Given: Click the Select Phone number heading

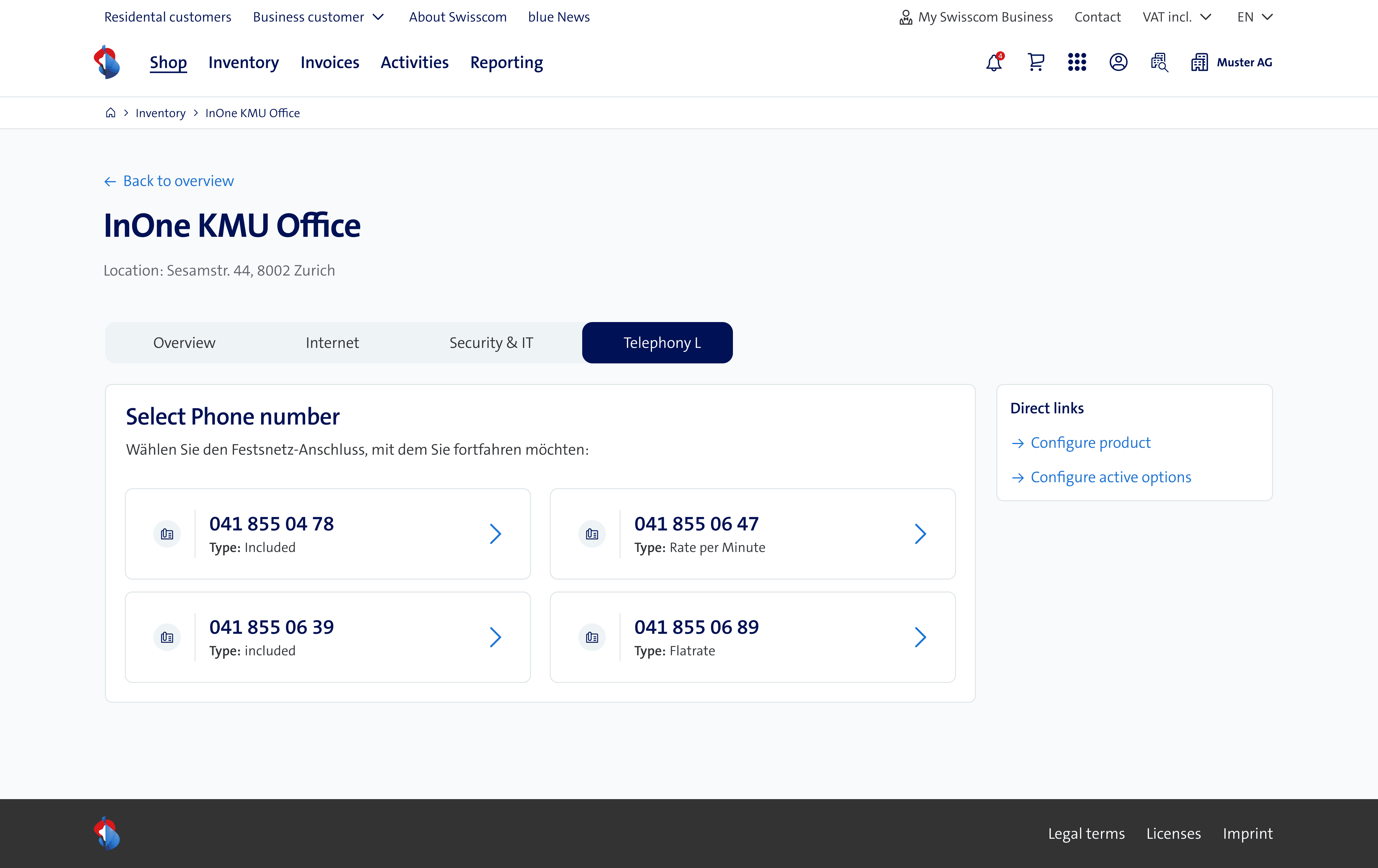Looking at the screenshot, I should coord(233,417).
